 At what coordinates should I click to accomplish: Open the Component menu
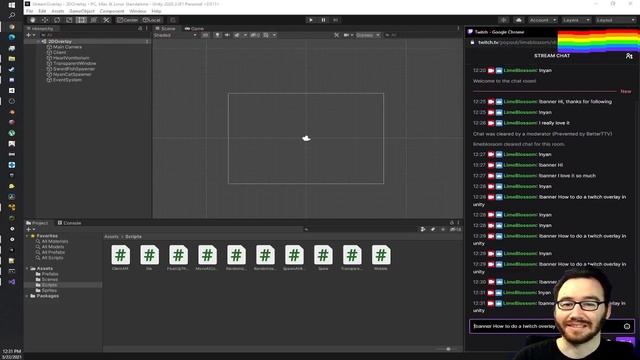[x=112, y=11]
